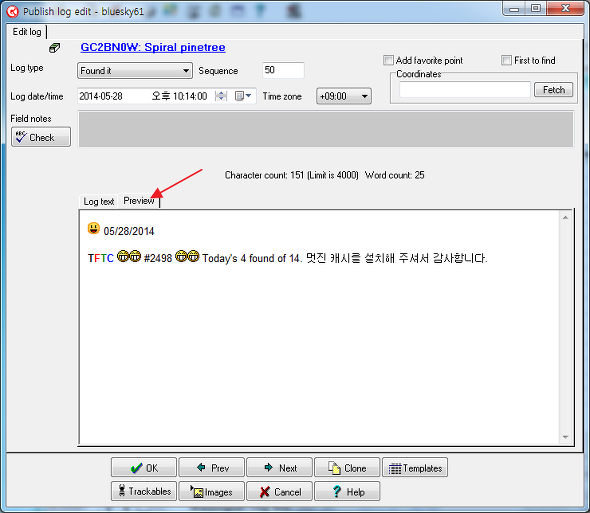Image resolution: width=590 pixels, height=513 pixels.
Task: Open the calendar picker dropdown
Action: coord(243,96)
